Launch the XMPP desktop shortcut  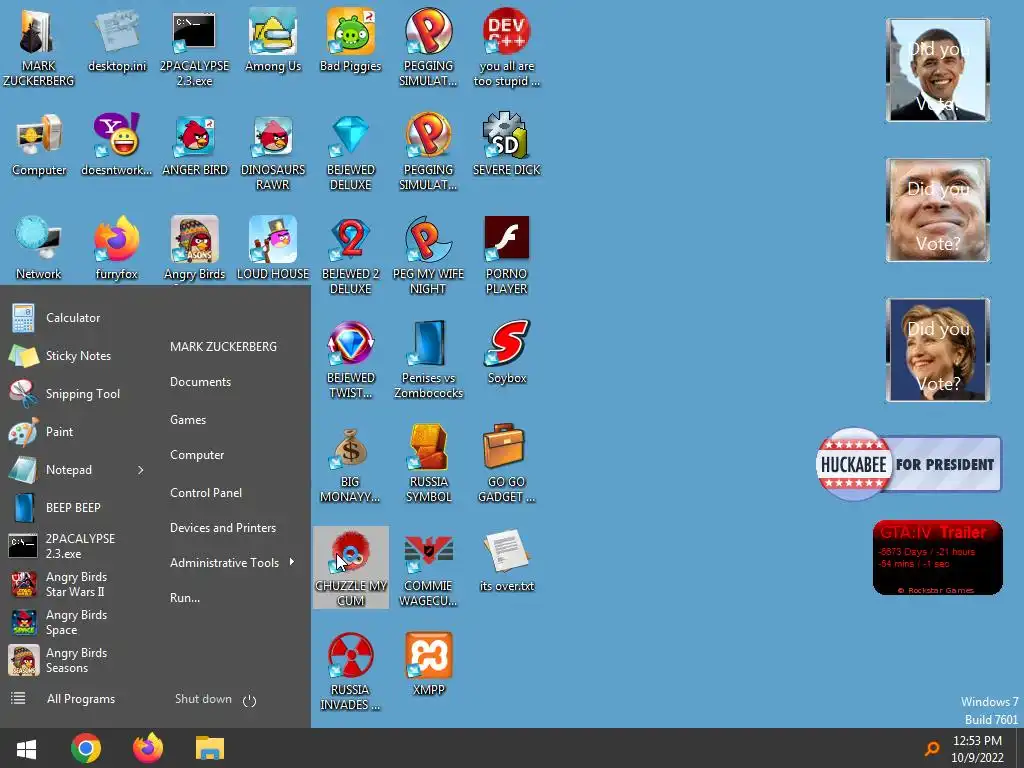[428, 664]
